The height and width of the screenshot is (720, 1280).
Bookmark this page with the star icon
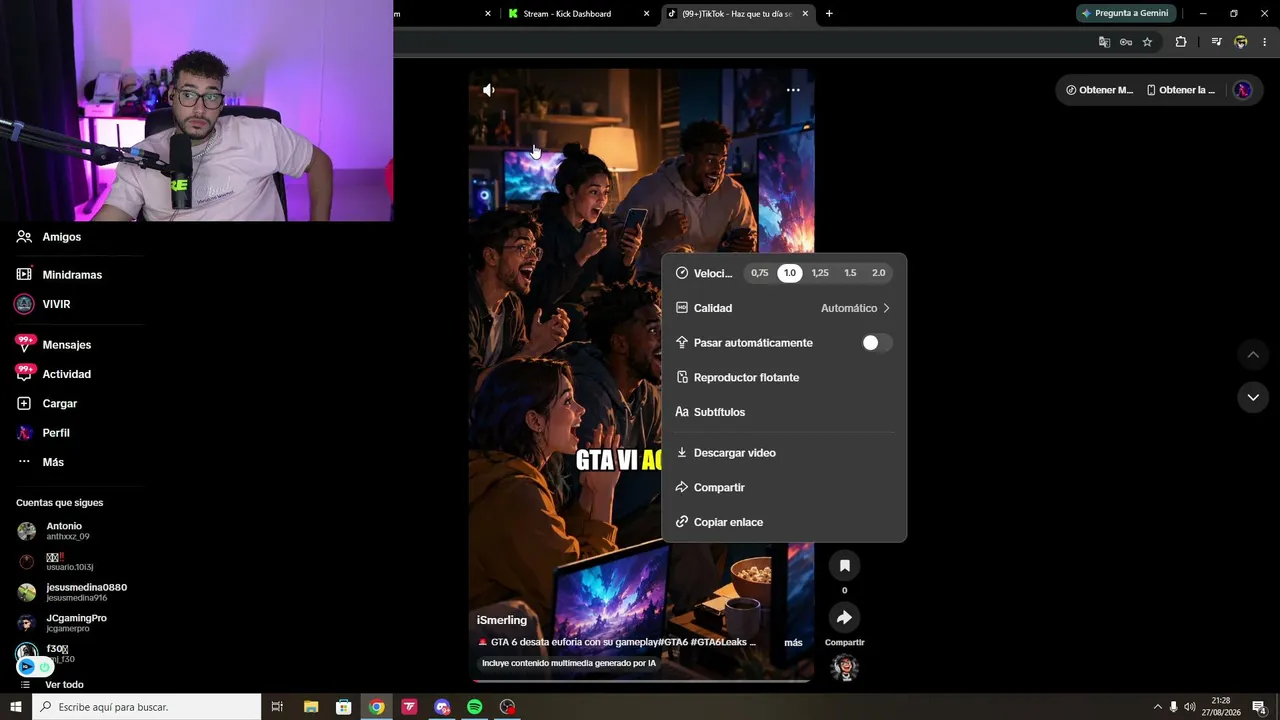1147,42
